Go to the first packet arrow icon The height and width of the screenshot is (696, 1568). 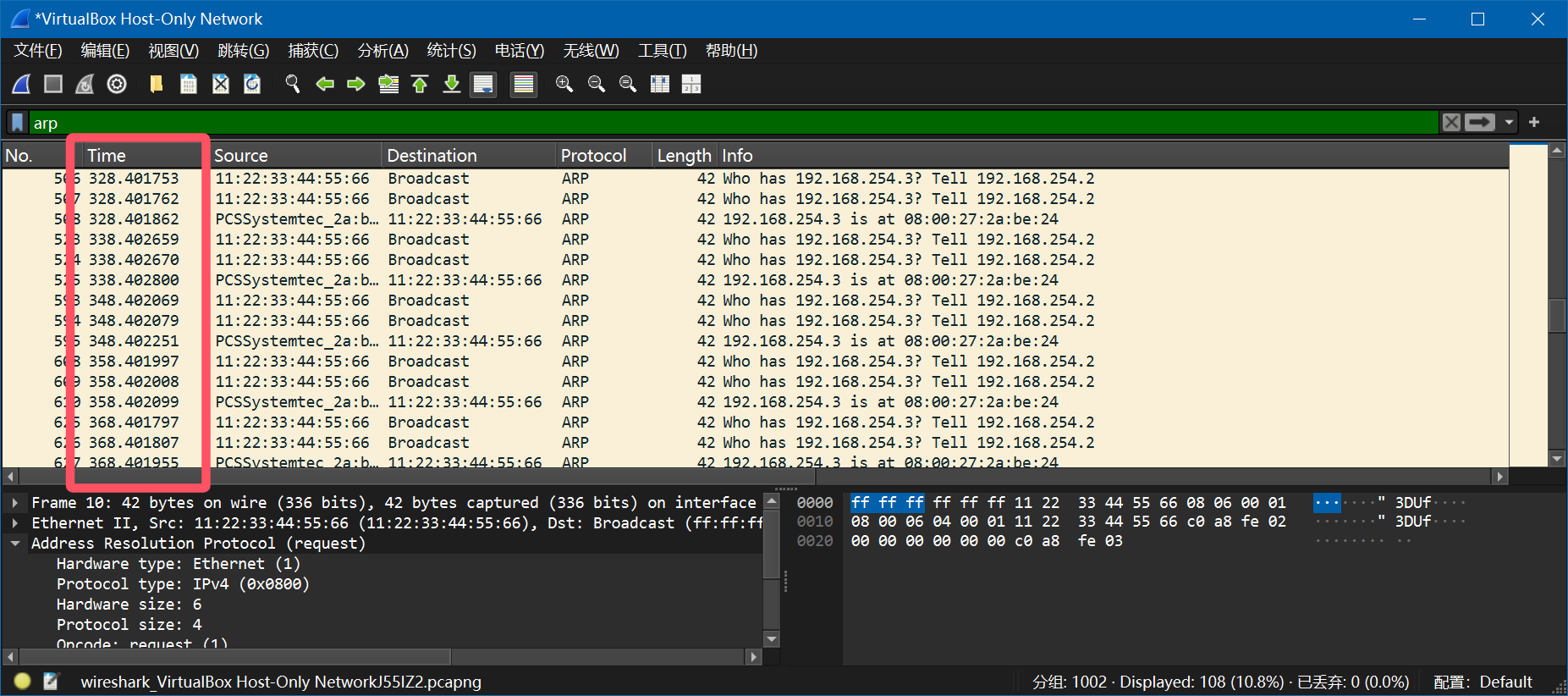(x=420, y=84)
